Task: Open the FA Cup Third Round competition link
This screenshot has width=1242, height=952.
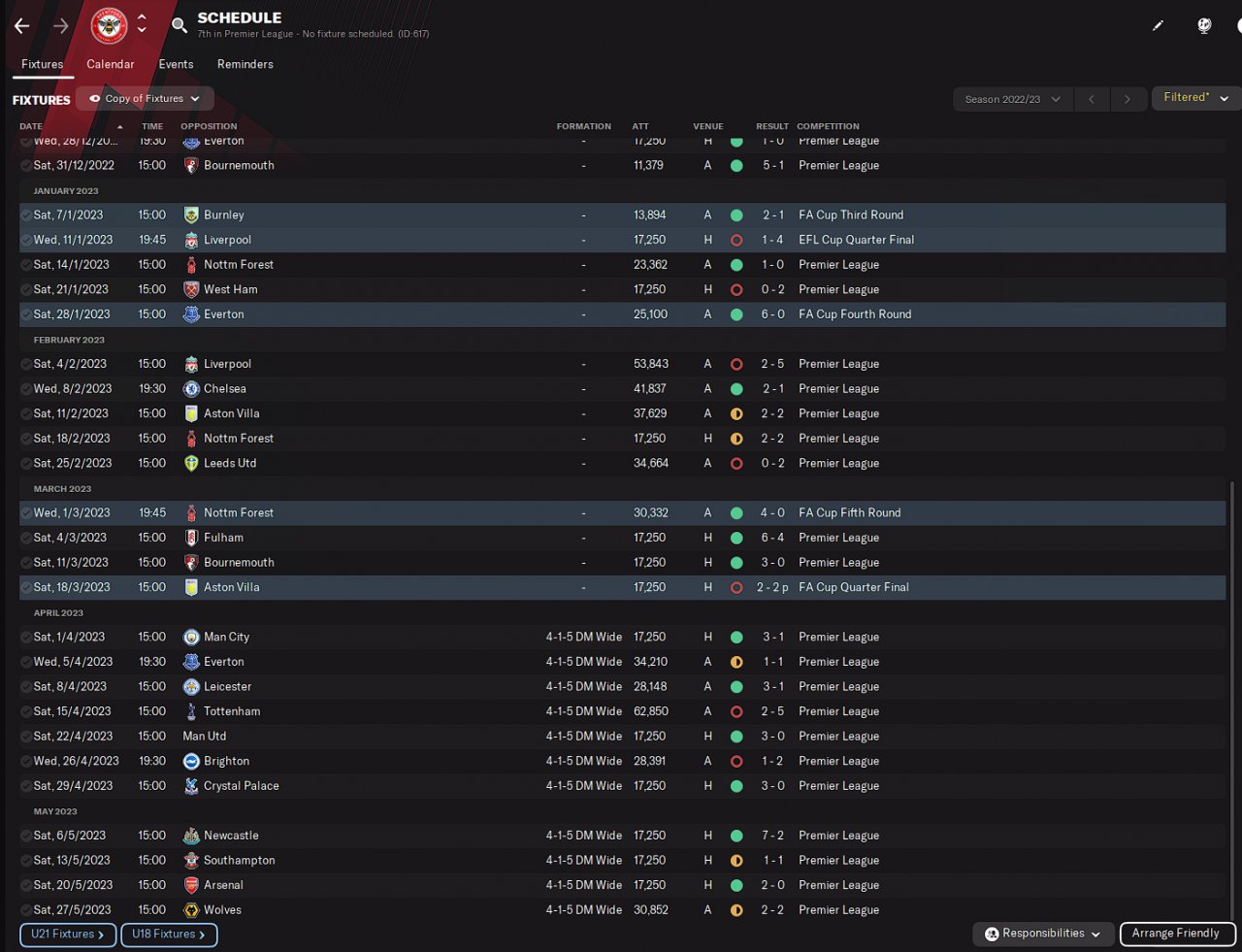Action: [851, 215]
